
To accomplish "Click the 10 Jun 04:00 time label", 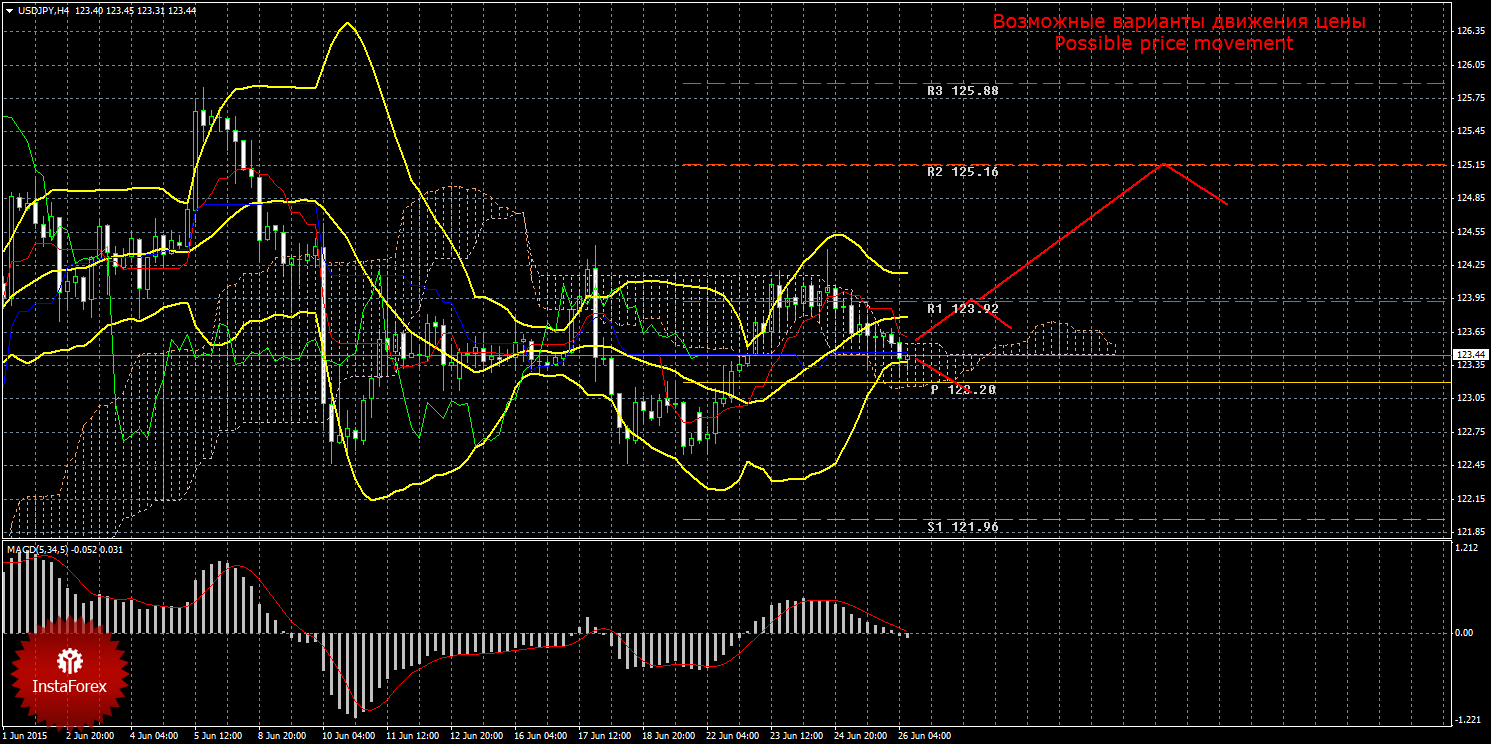I will pyautogui.click(x=349, y=736).
